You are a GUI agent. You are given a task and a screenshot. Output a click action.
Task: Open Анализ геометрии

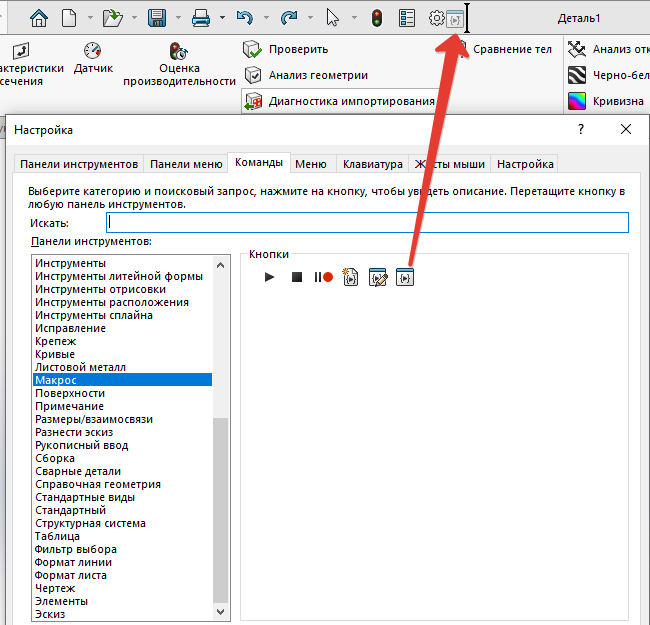click(x=306, y=75)
